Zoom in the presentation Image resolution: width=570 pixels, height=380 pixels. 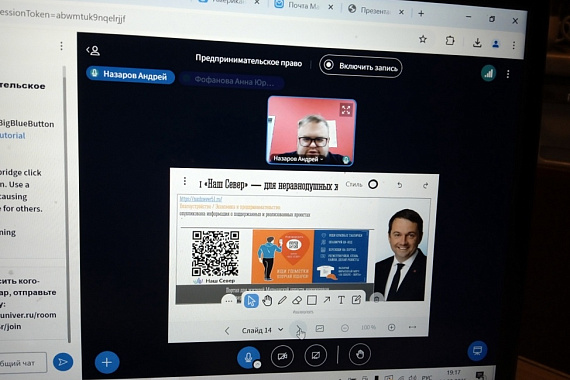392,327
